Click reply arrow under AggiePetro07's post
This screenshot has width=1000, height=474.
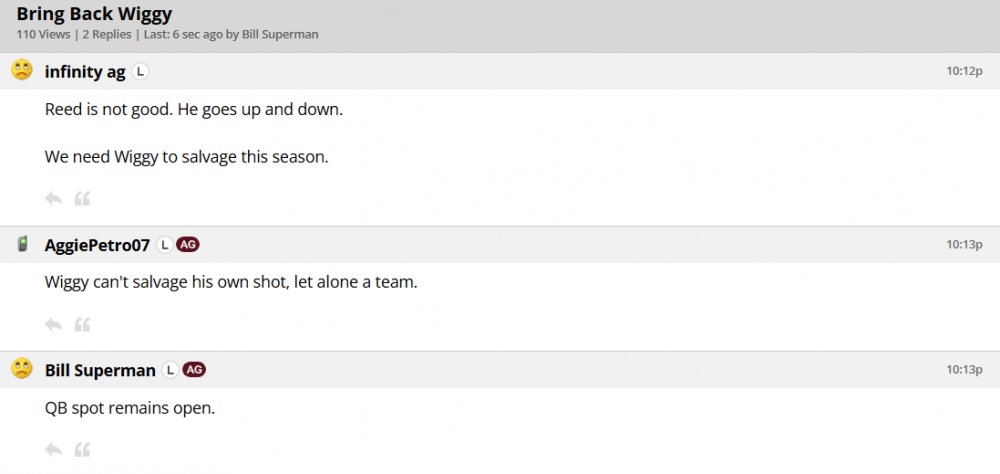pos(54,324)
